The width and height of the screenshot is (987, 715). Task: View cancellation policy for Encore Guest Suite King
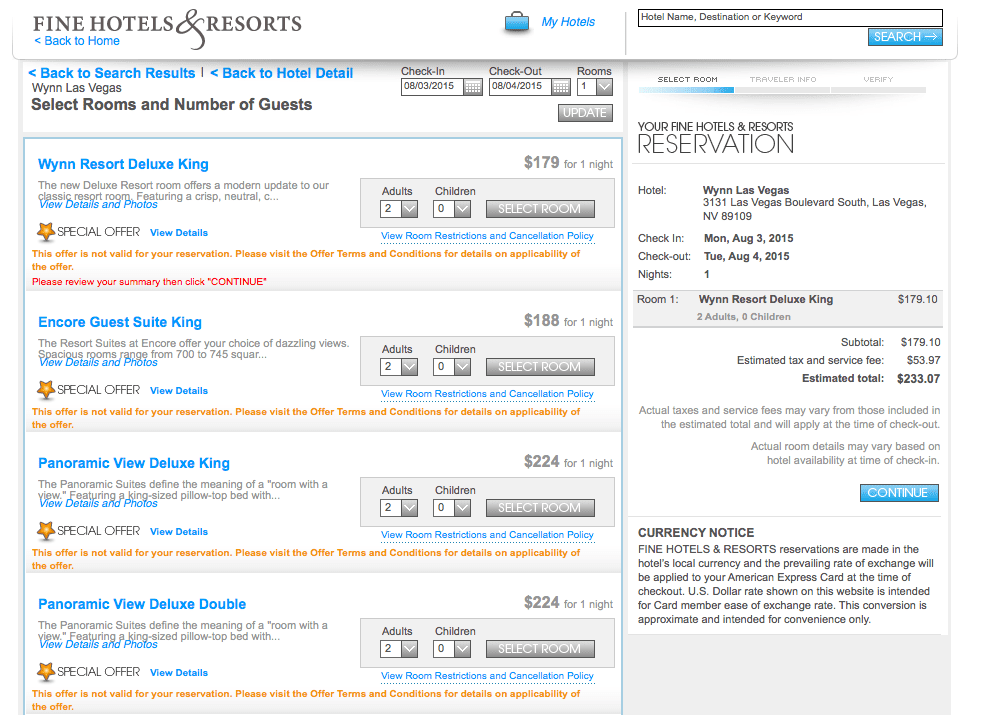point(487,394)
